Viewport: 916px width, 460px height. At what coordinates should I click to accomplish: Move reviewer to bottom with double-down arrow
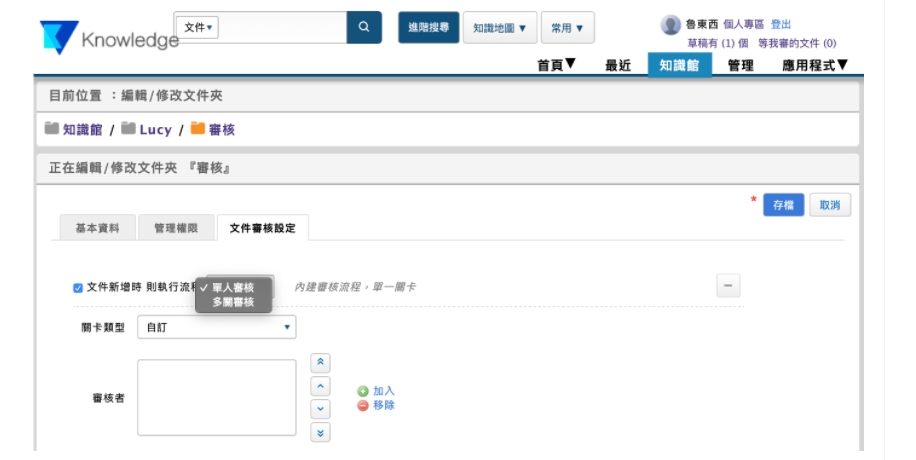point(320,432)
